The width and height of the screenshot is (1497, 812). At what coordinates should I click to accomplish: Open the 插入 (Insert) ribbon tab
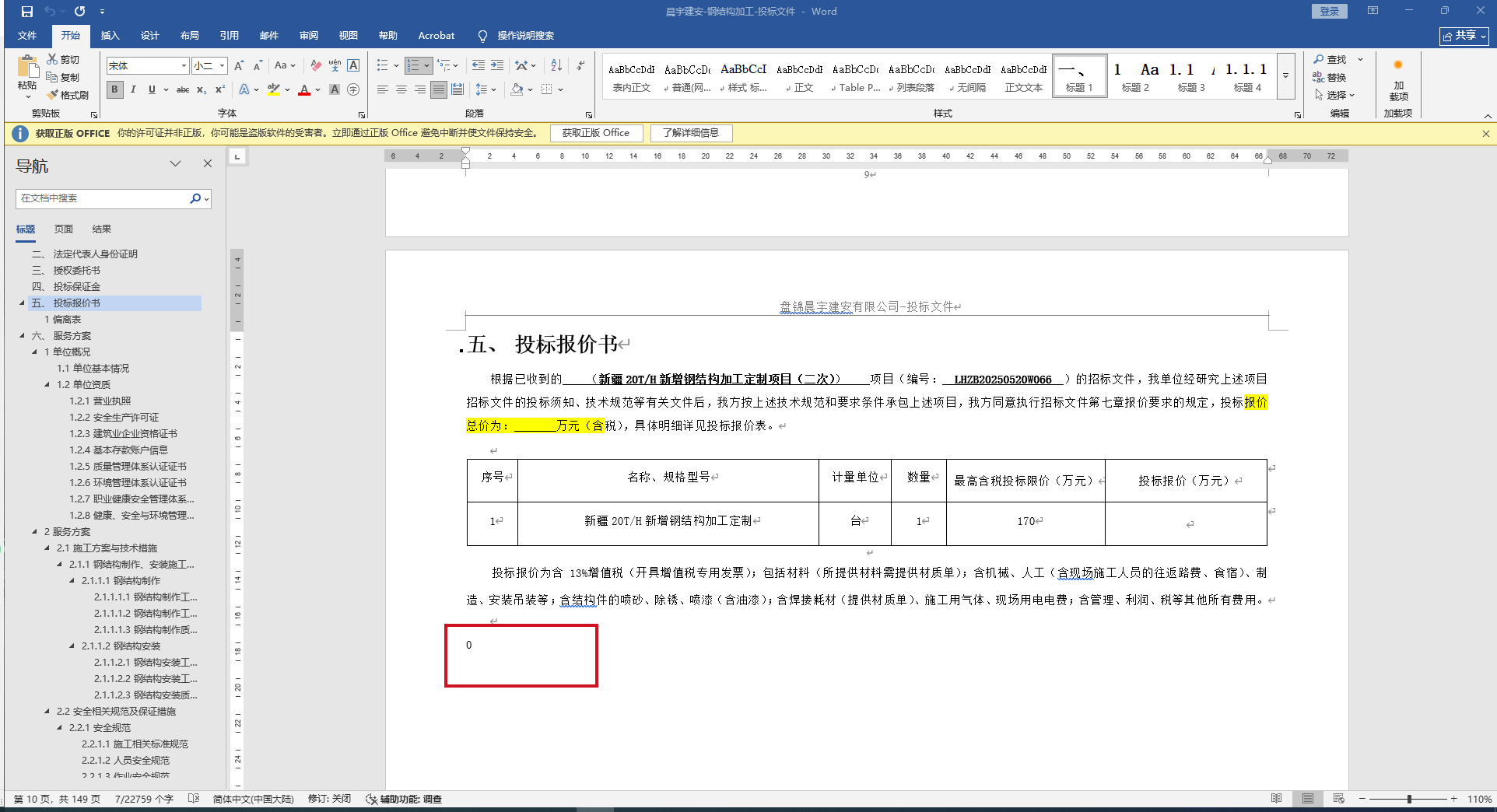pyautogui.click(x=110, y=36)
